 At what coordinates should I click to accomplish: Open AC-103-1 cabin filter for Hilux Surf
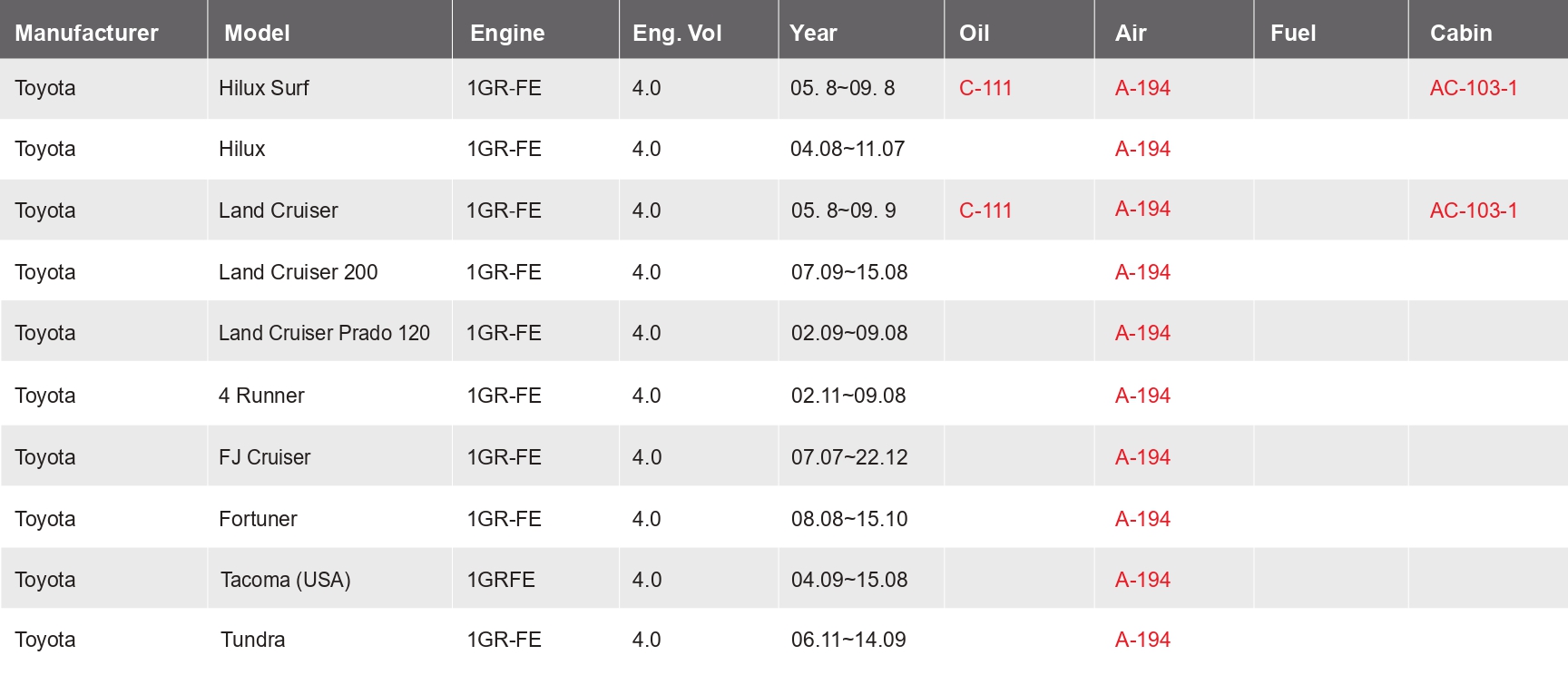pos(1473,88)
